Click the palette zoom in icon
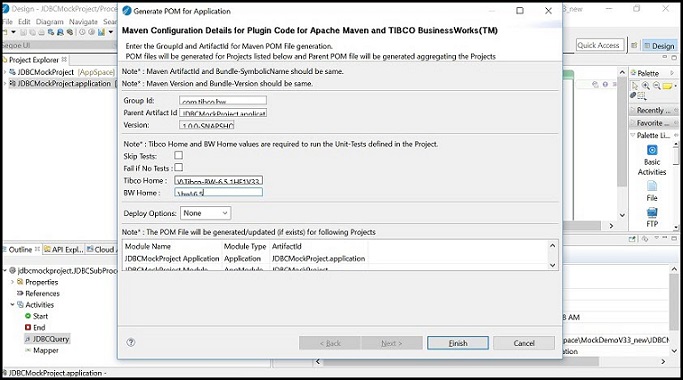The image size is (683, 380). coord(646,86)
